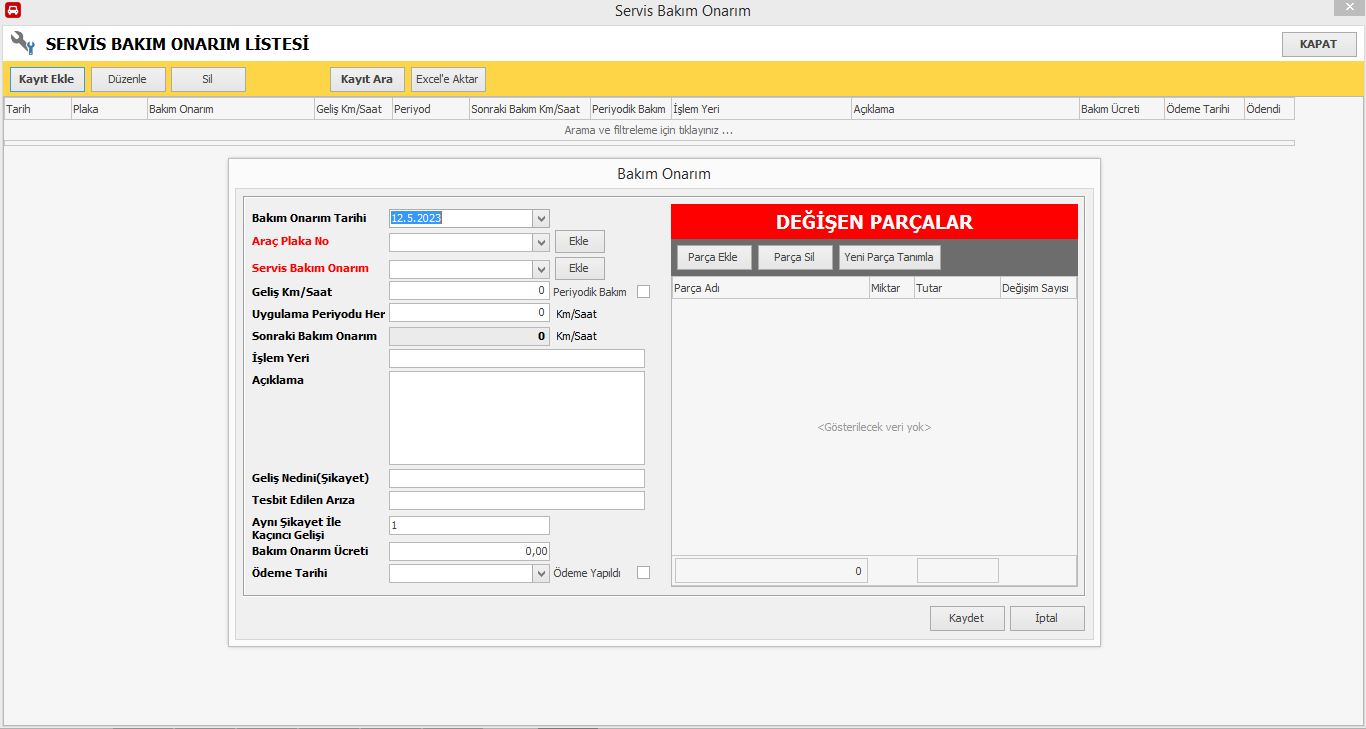Cancel the form with İptal button
The width and height of the screenshot is (1366, 729).
[x=1046, y=618]
